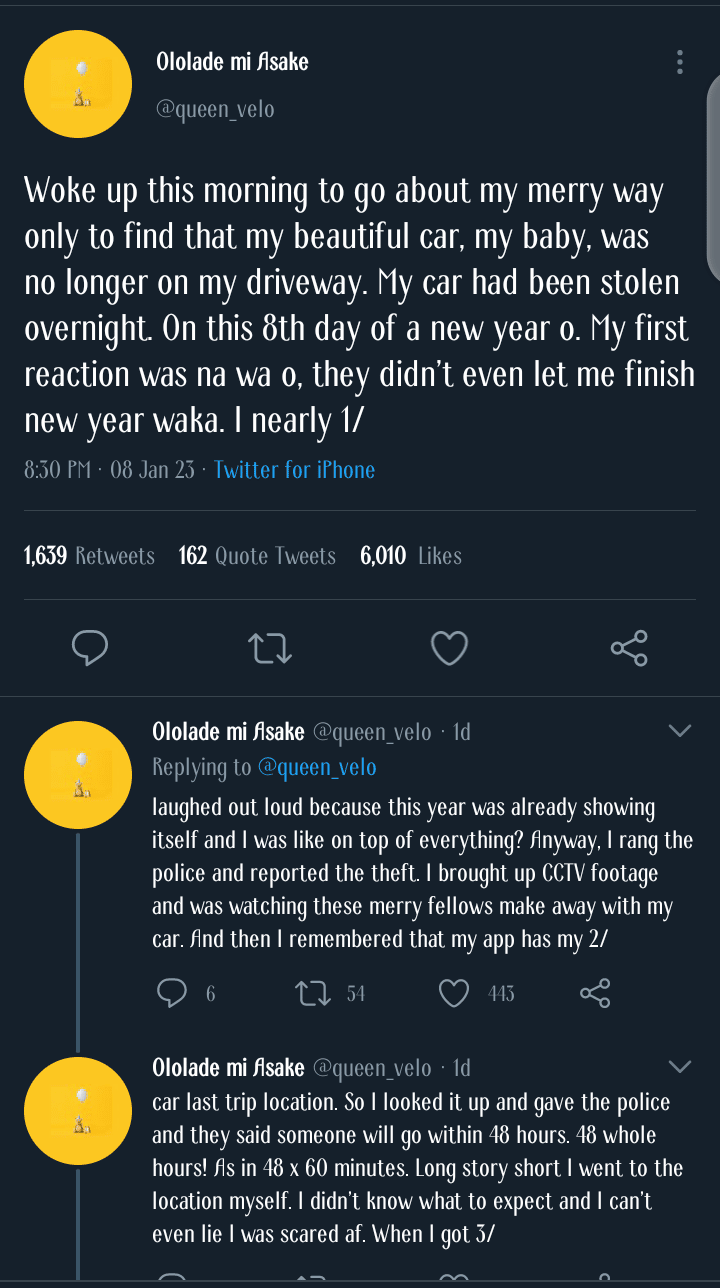The image size is (720, 1288).
Task: Open avatar on the 2/ reply tweet
Action: pyautogui.click(x=78, y=775)
